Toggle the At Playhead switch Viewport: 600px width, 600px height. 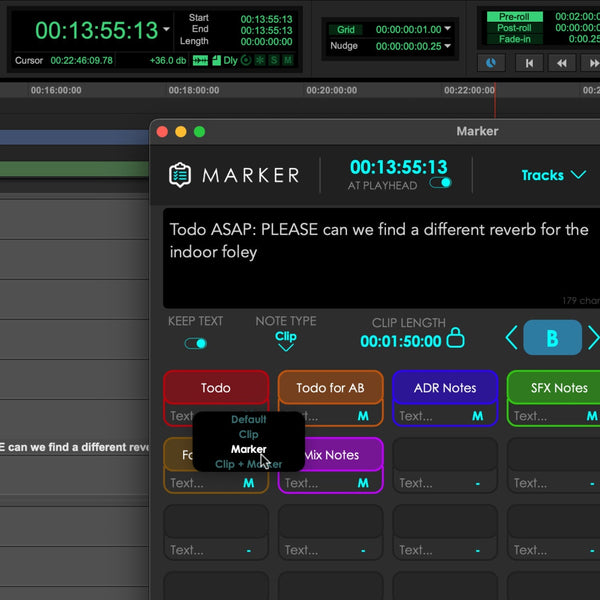440,183
